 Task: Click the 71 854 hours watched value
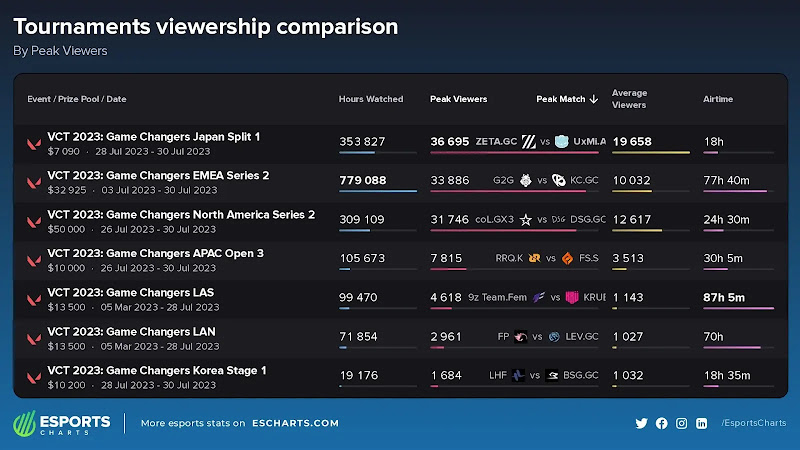pyautogui.click(x=358, y=336)
